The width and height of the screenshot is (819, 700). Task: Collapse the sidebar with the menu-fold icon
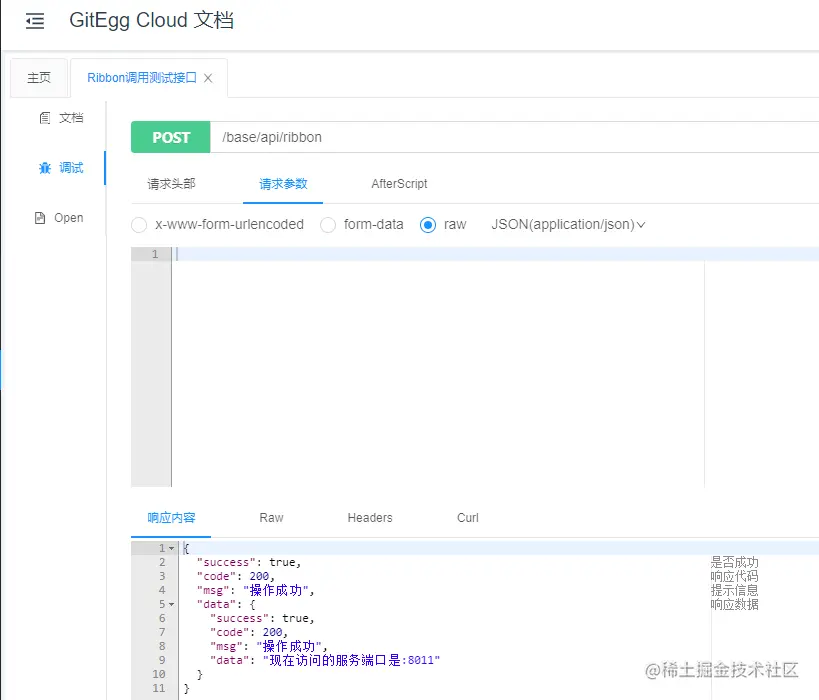click(35, 21)
